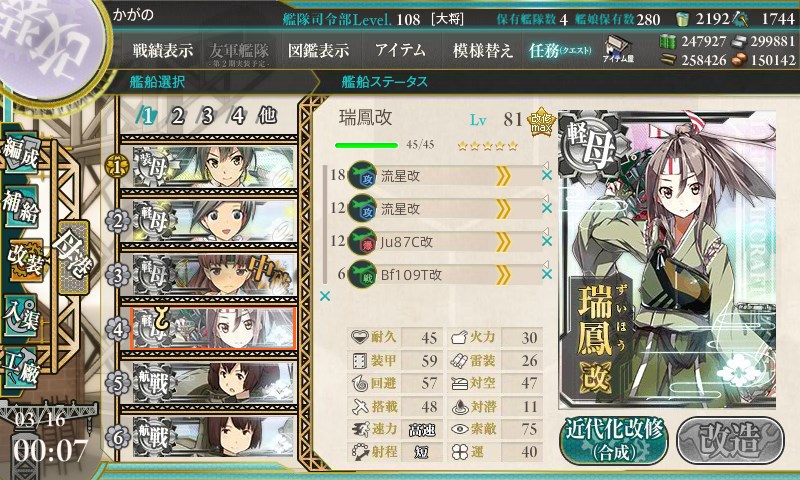Viewport: 800px width, 480px height.
Task: Open the 補給 resupply sidebar icon
Action: (x=22, y=206)
